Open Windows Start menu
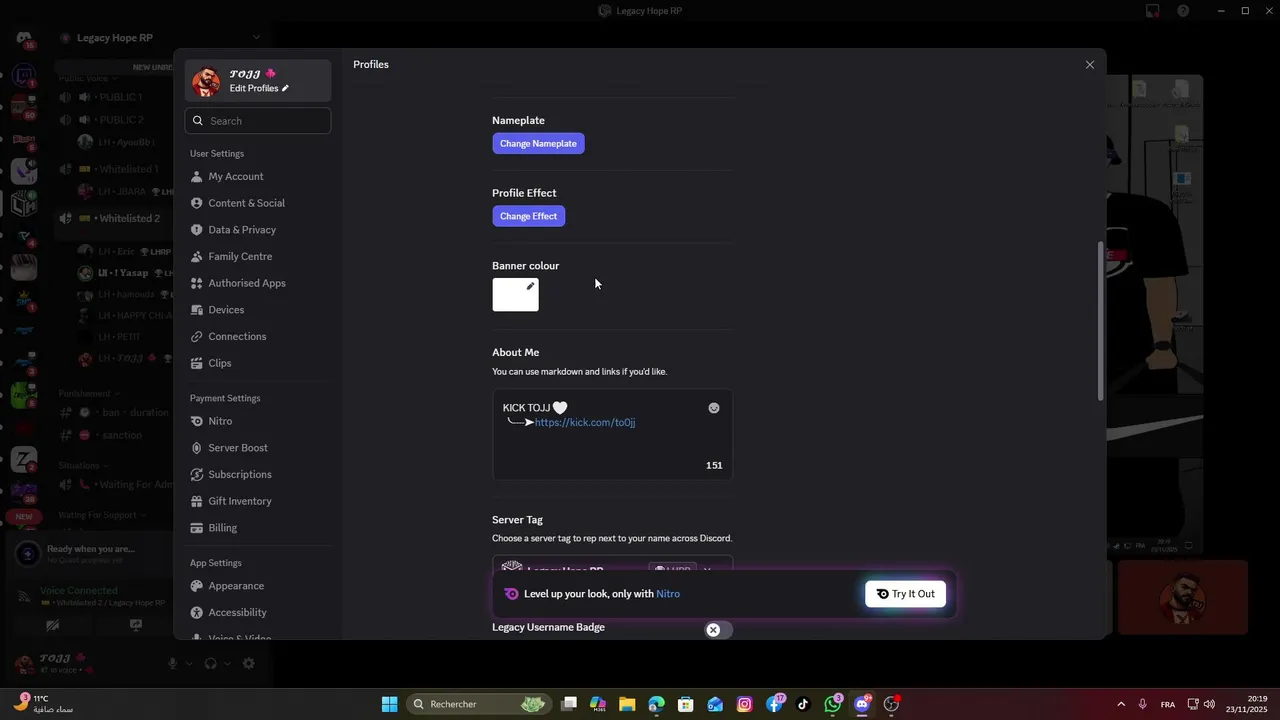Viewport: 1280px width, 720px height. (x=390, y=704)
